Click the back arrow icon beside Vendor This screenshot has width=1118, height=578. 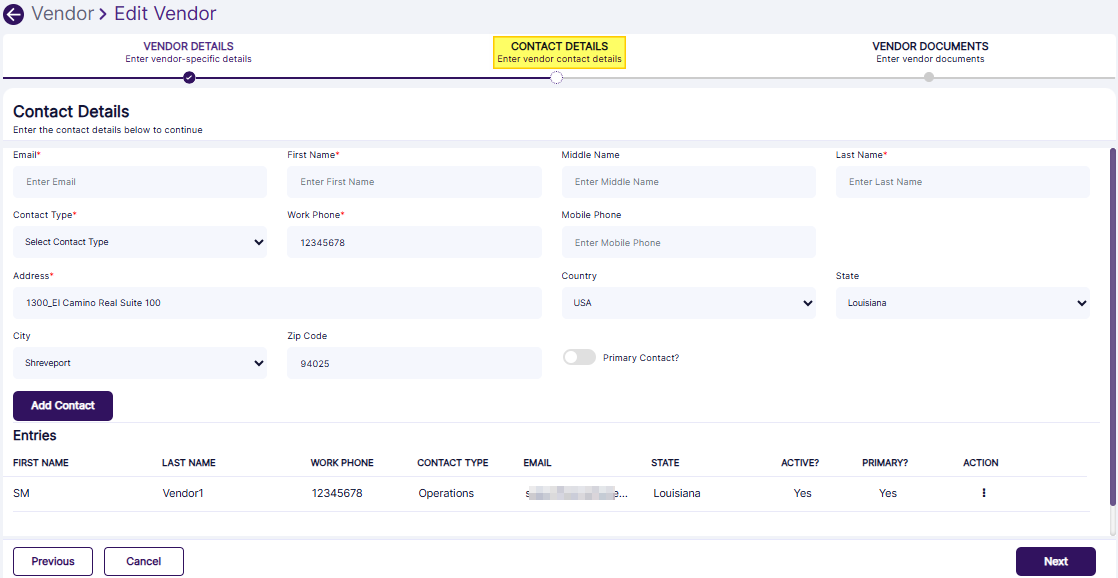pos(14,14)
